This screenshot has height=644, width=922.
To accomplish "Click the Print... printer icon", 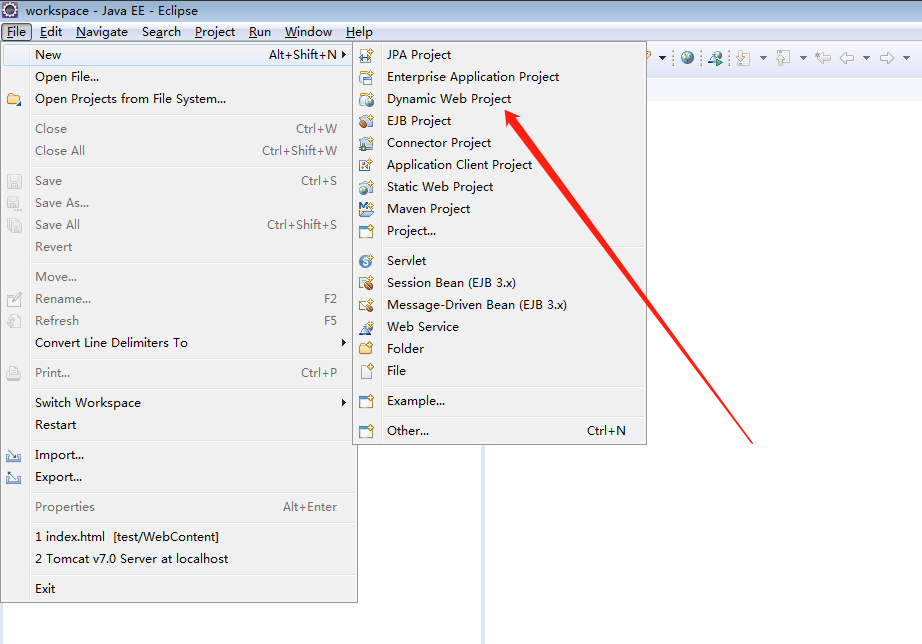I will point(14,373).
